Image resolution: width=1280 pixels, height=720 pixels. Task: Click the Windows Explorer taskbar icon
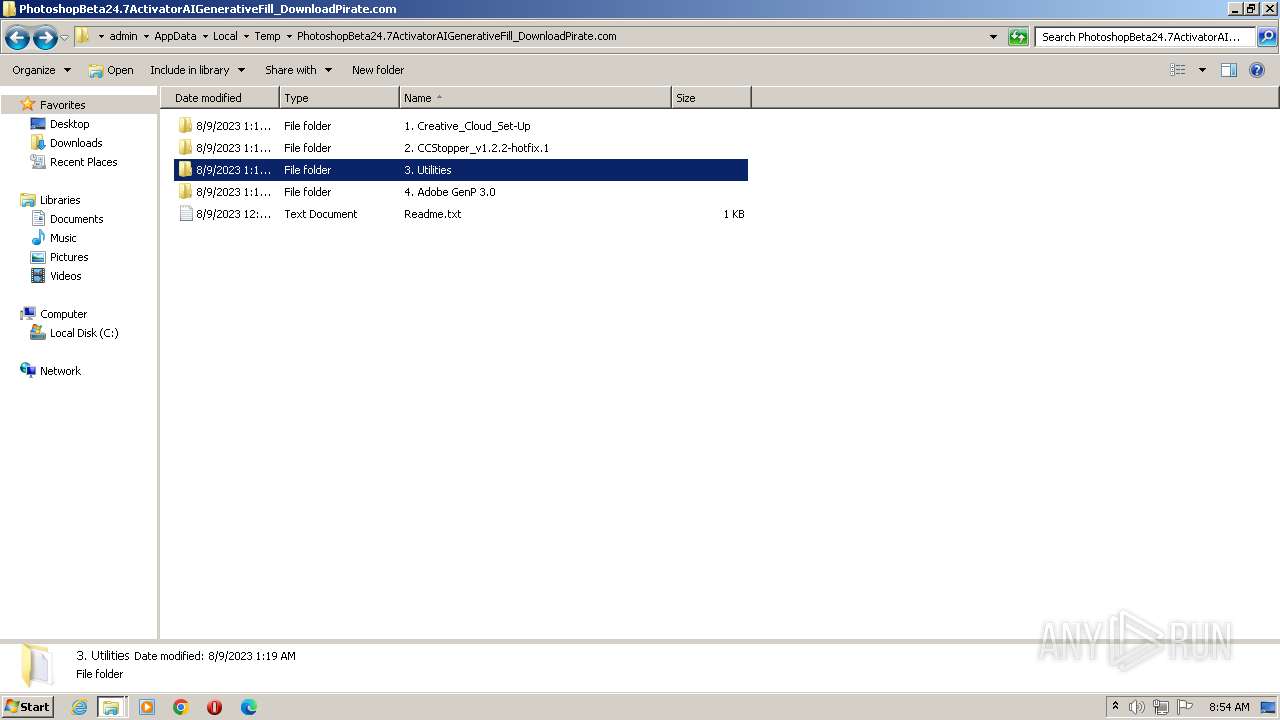click(111, 707)
